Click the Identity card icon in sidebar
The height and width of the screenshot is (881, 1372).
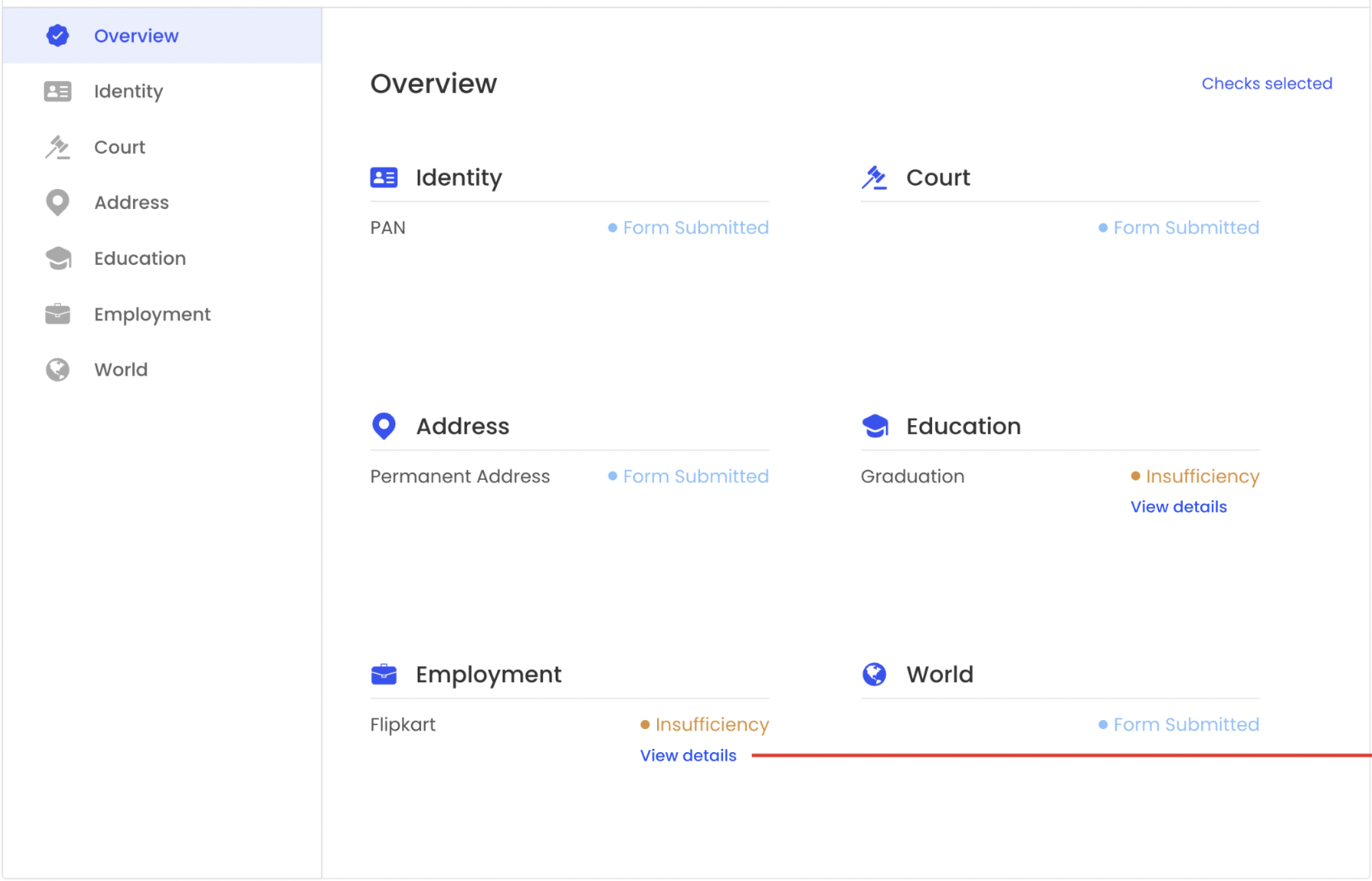click(x=58, y=92)
